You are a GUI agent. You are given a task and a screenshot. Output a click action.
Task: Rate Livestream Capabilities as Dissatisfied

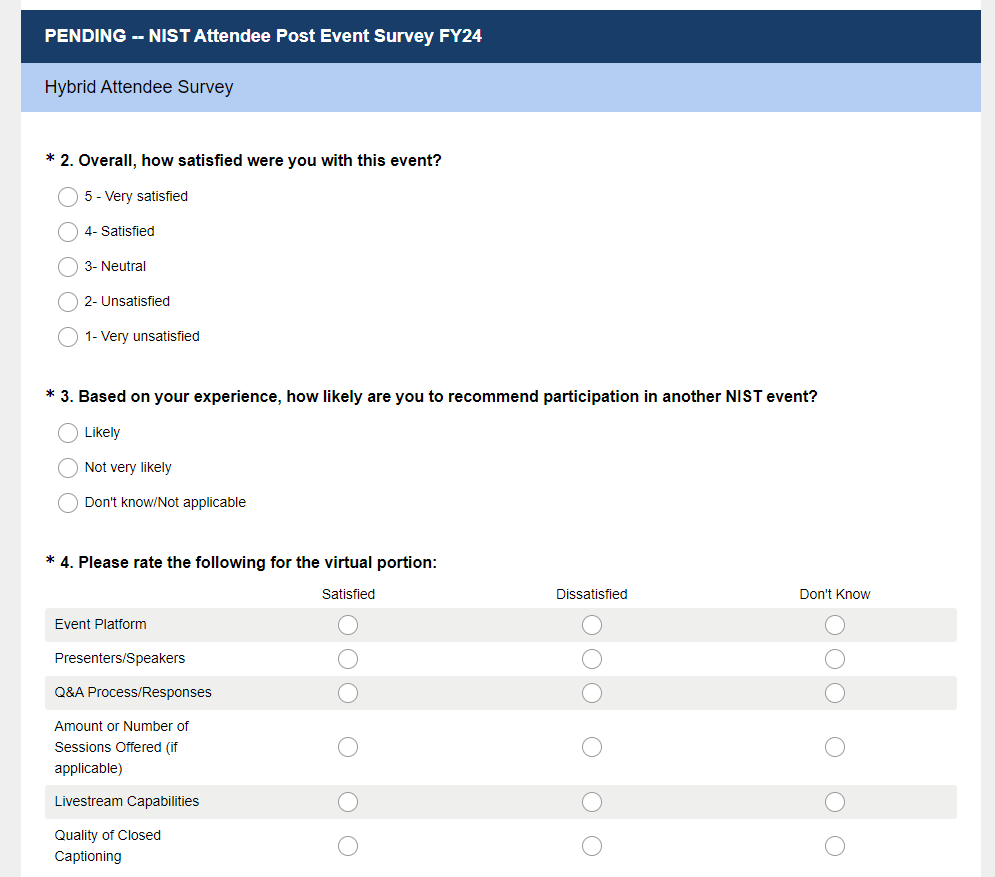coord(592,802)
